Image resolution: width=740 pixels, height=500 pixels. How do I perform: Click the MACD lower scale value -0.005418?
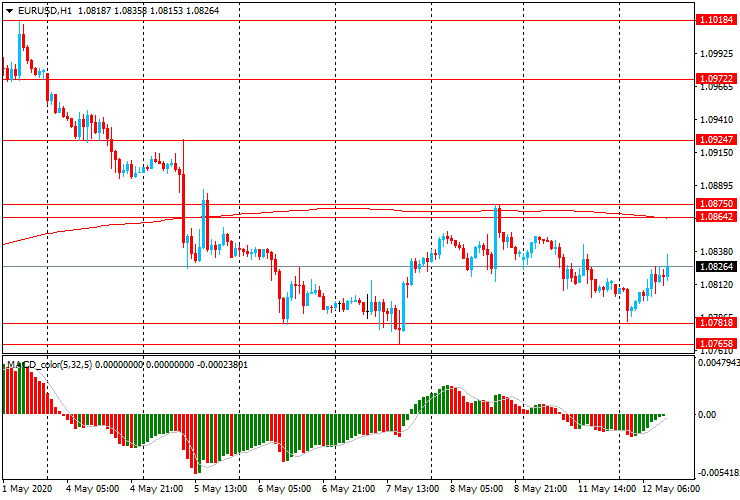[x=718, y=473]
